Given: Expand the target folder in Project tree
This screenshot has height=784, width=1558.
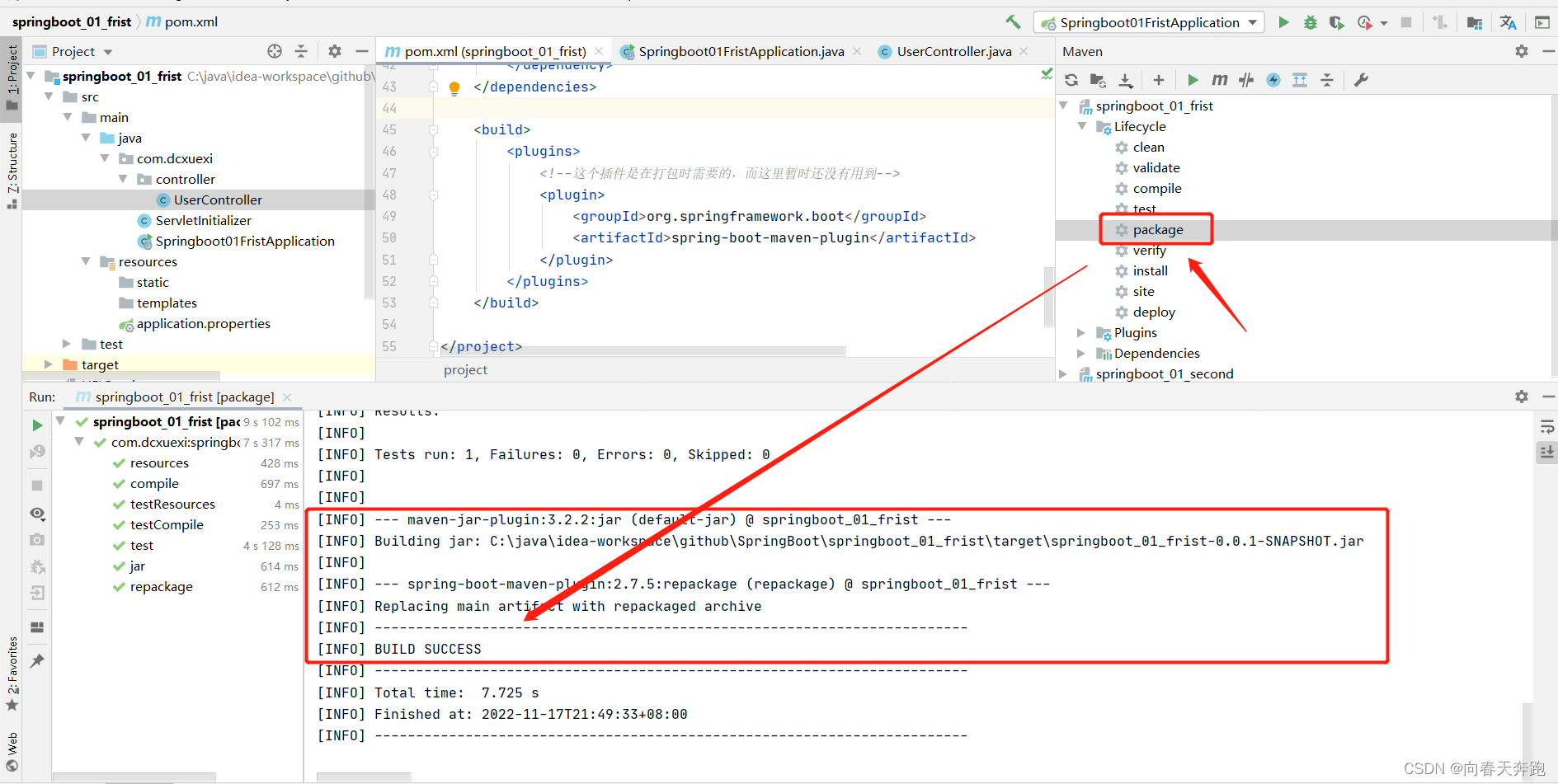Looking at the screenshot, I should pos(49,364).
